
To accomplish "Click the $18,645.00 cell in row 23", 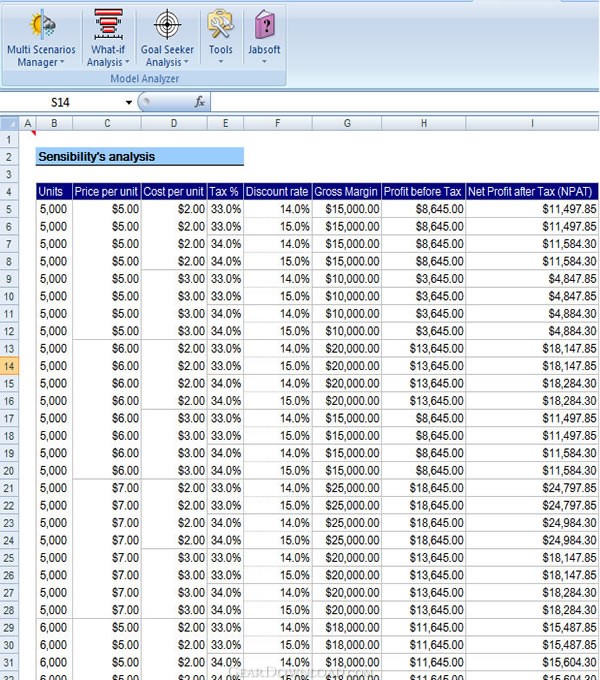I will coord(424,523).
